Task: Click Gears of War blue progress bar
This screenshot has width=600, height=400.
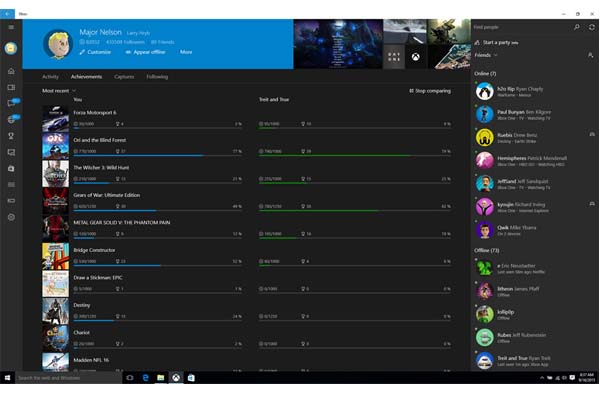Action: coord(157,211)
